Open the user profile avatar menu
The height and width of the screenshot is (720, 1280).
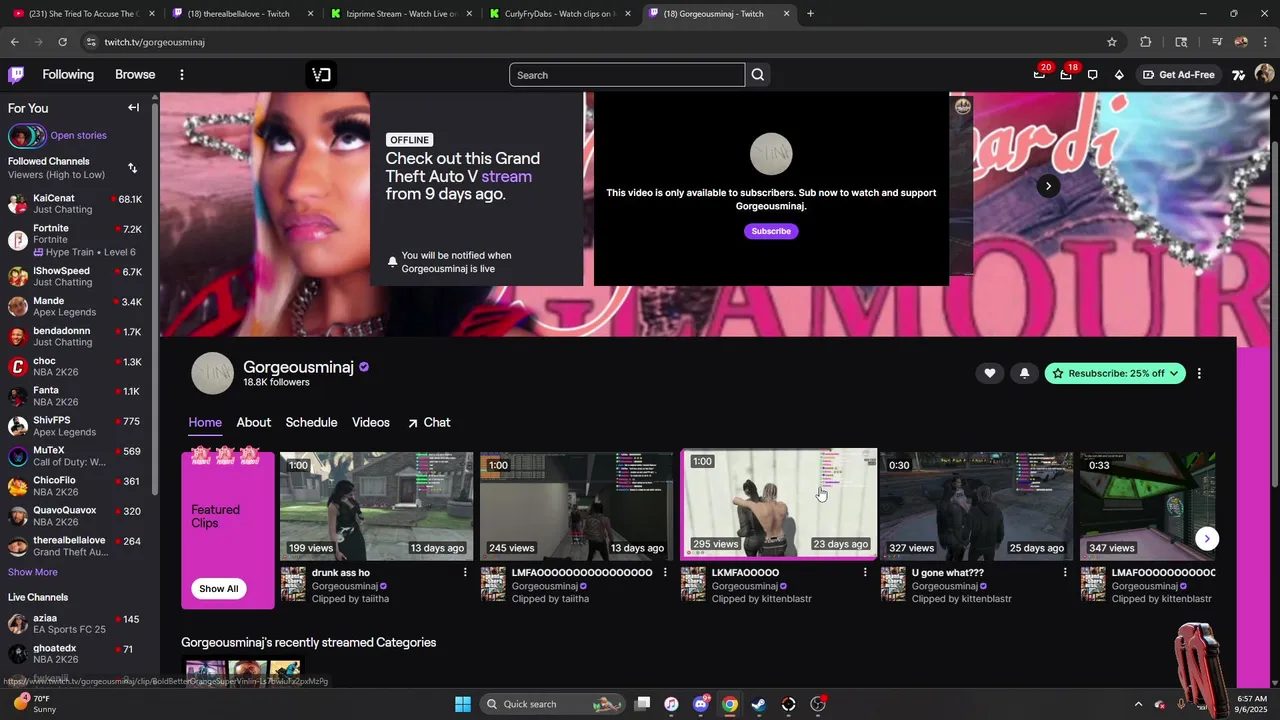click(x=1264, y=74)
